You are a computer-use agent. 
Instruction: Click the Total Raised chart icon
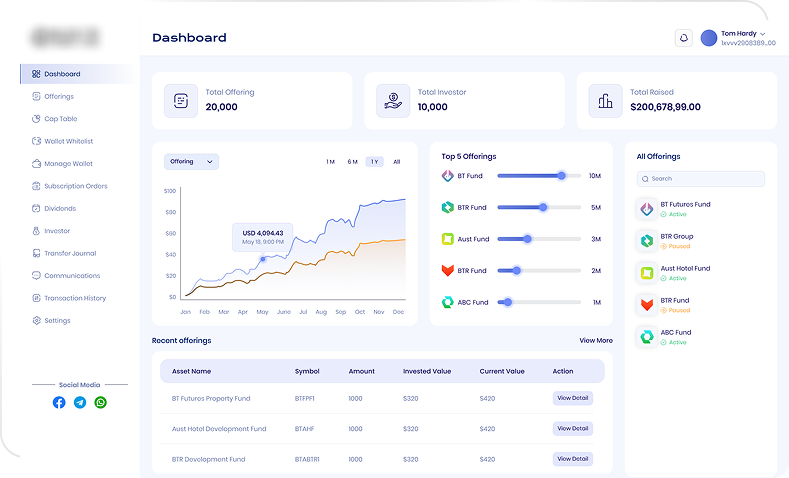[605, 100]
